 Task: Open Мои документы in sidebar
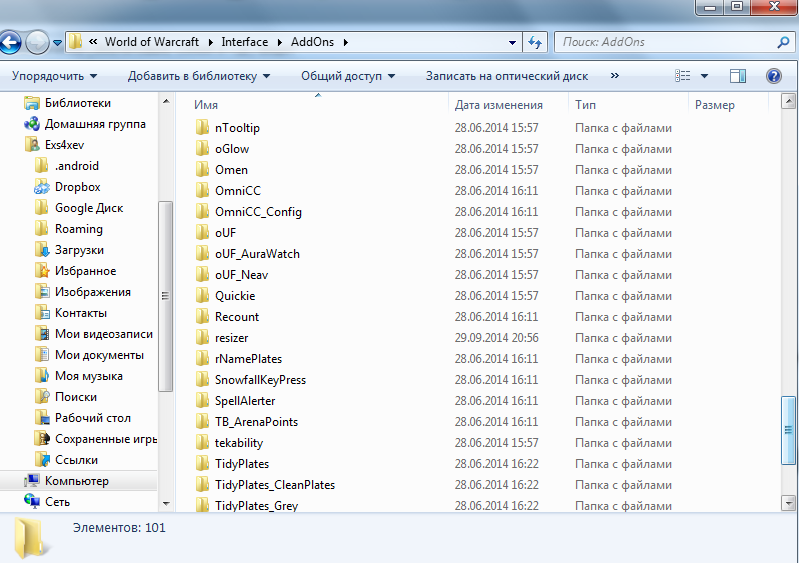tap(89, 355)
